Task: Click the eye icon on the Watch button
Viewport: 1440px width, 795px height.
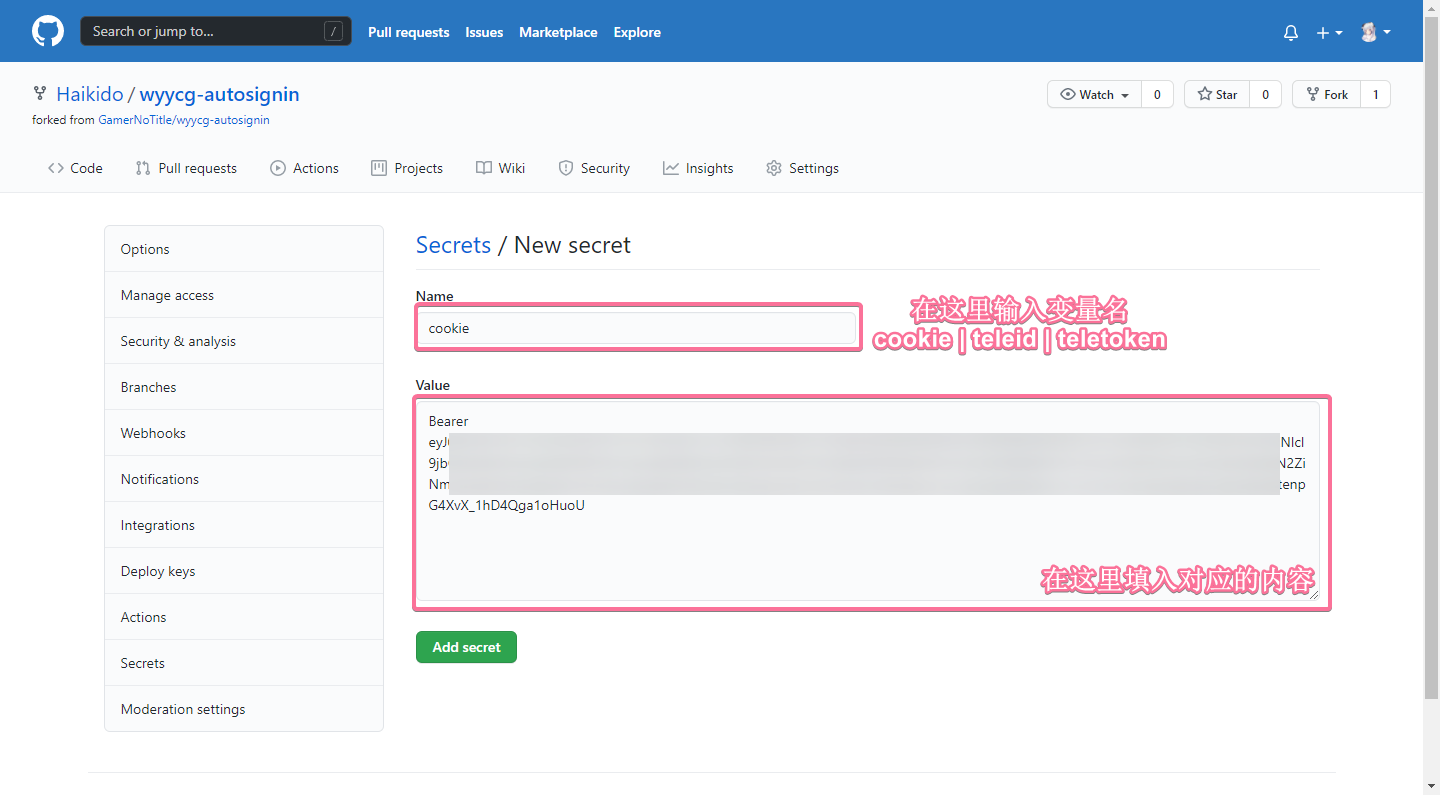Action: (x=1070, y=94)
